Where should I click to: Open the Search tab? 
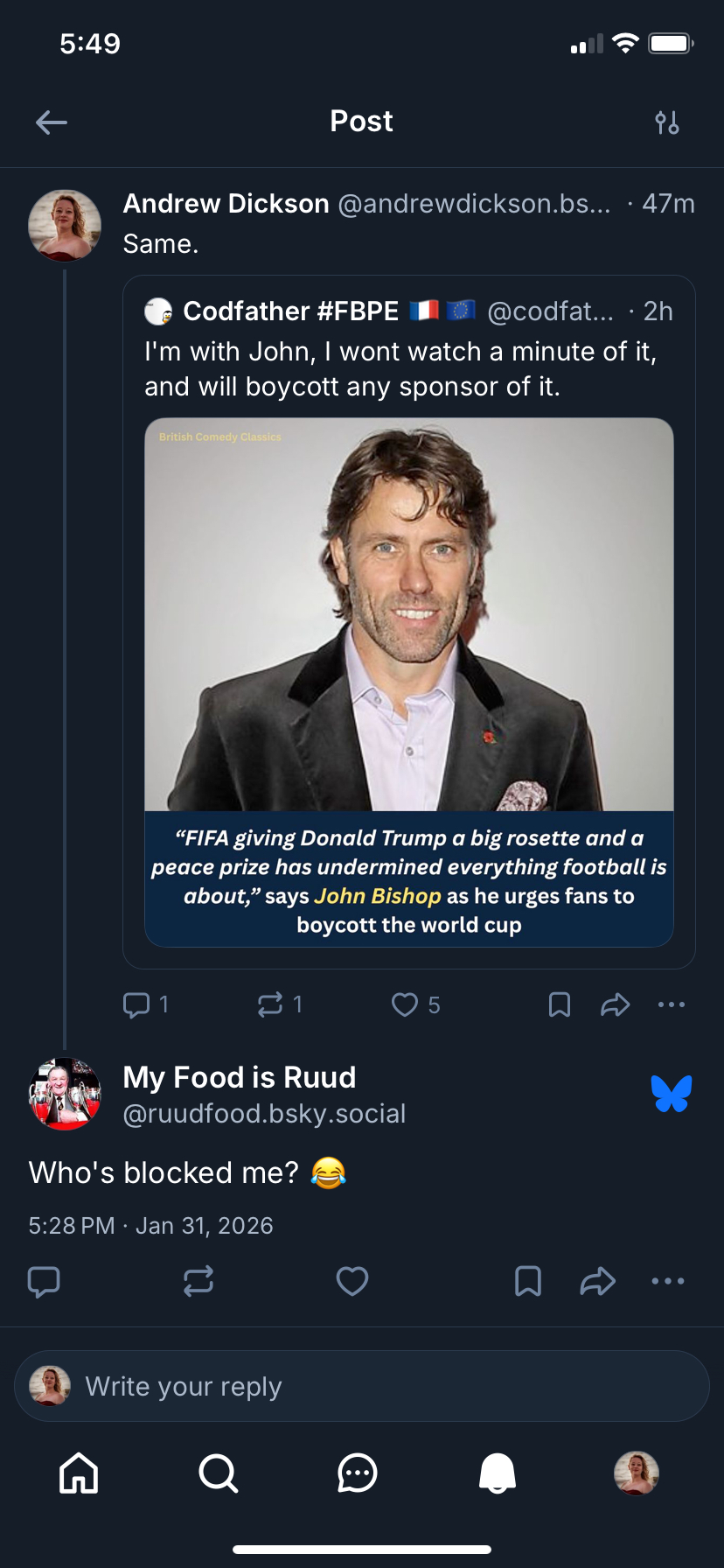pyautogui.click(x=218, y=1473)
